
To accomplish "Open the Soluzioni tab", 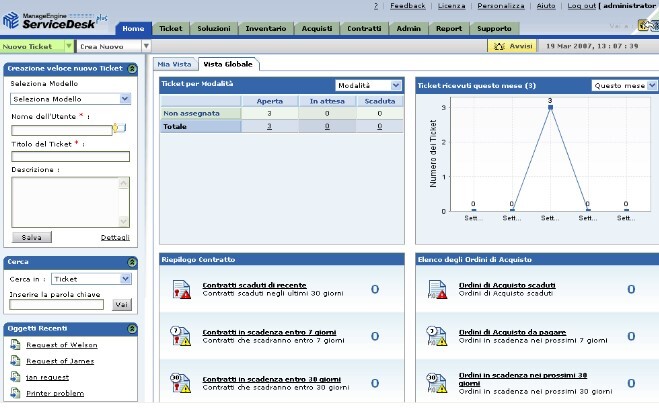I will 214,29.
